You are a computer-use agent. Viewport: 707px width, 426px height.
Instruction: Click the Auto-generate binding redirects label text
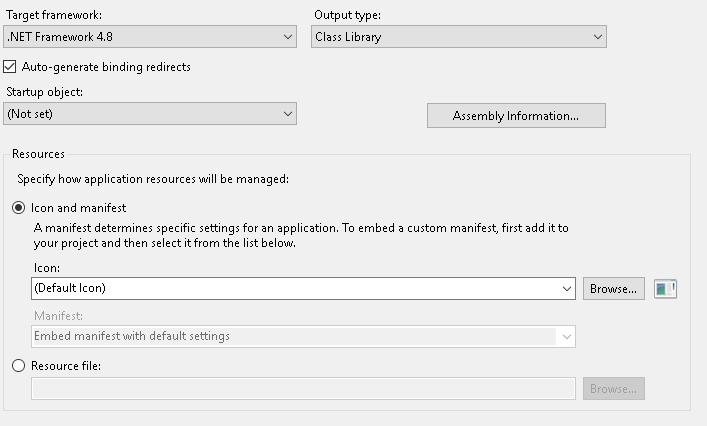106,67
